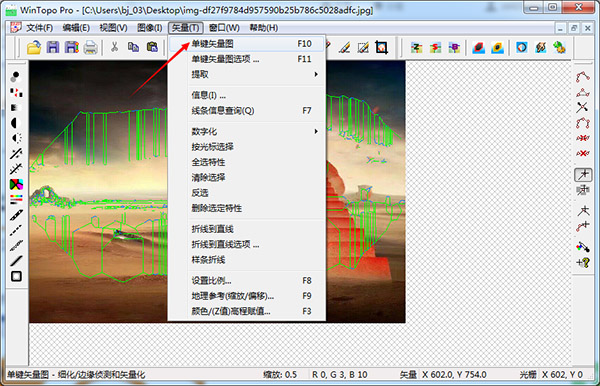Click the purple B toolbar icon
Screen dimensions: 600x386
point(454,48)
